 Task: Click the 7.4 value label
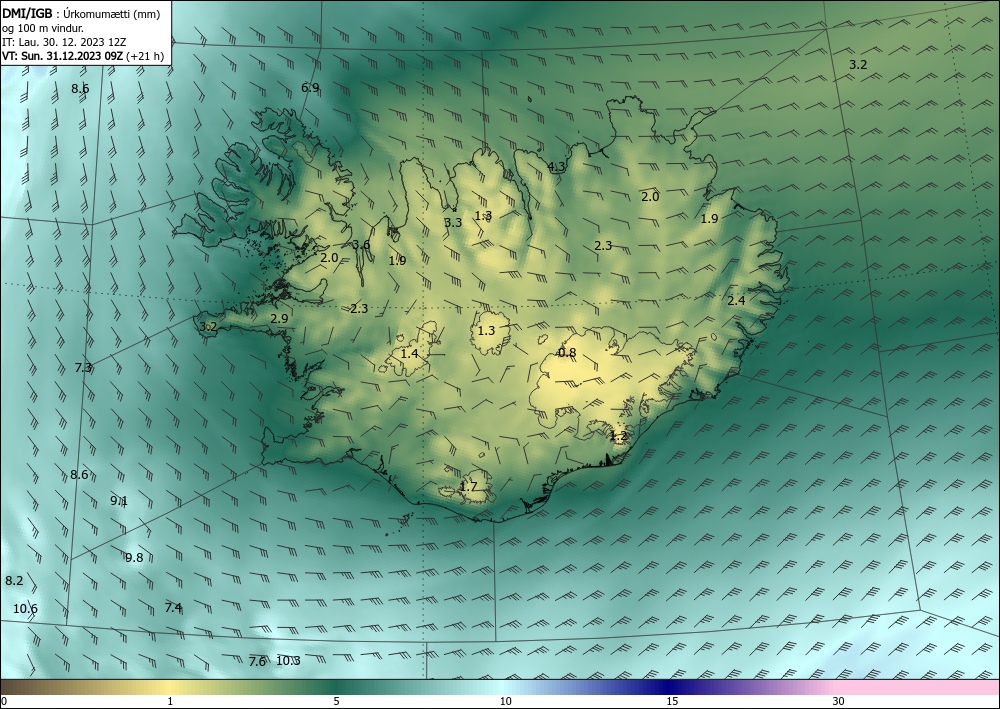173,607
